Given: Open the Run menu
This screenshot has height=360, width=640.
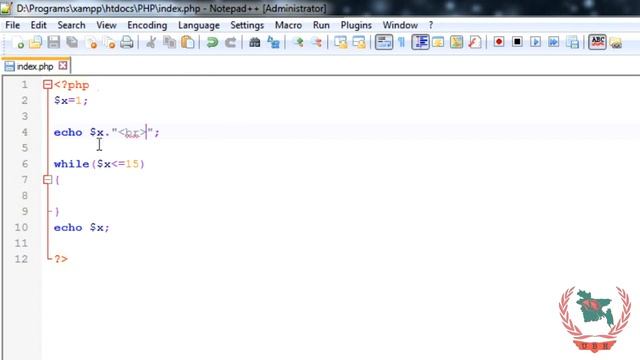Looking at the screenshot, I should [x=321, y=25].
